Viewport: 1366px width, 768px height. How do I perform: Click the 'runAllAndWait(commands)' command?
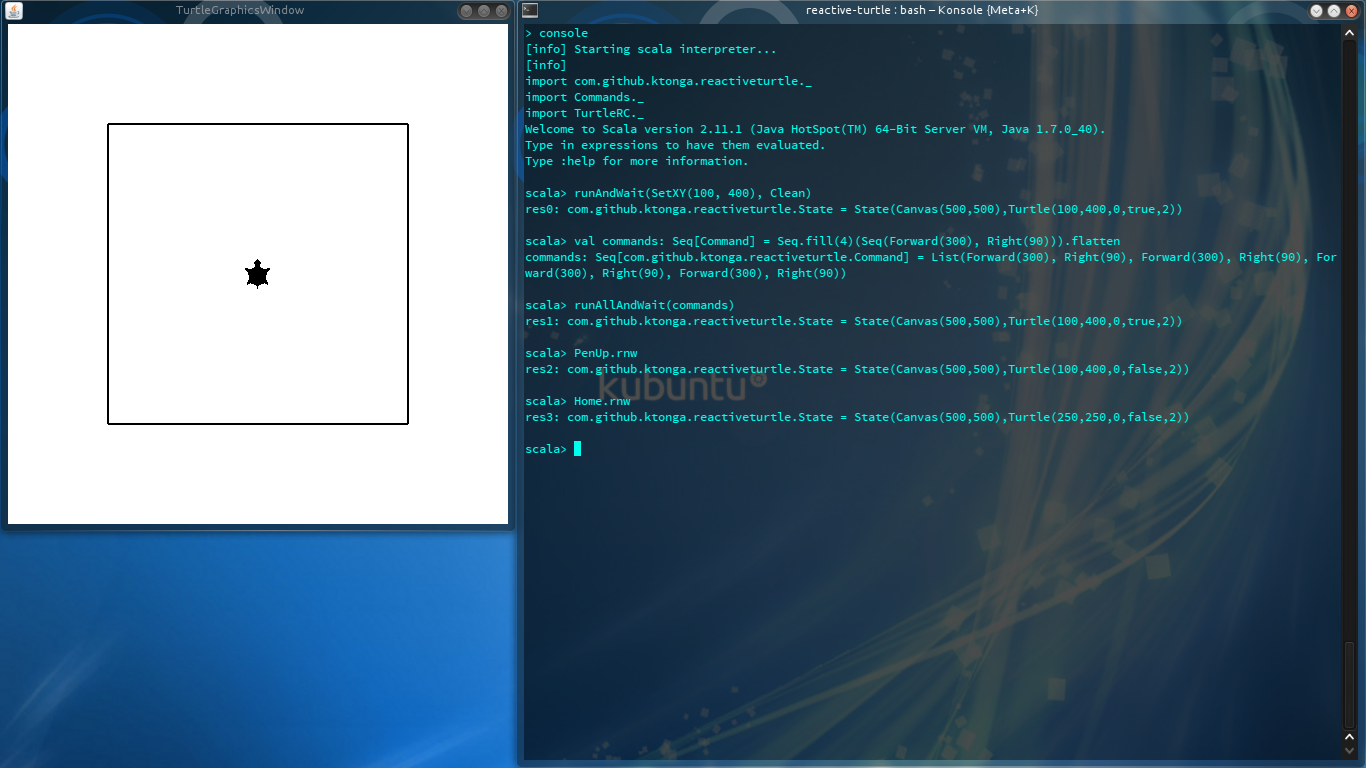pos(654,305)
